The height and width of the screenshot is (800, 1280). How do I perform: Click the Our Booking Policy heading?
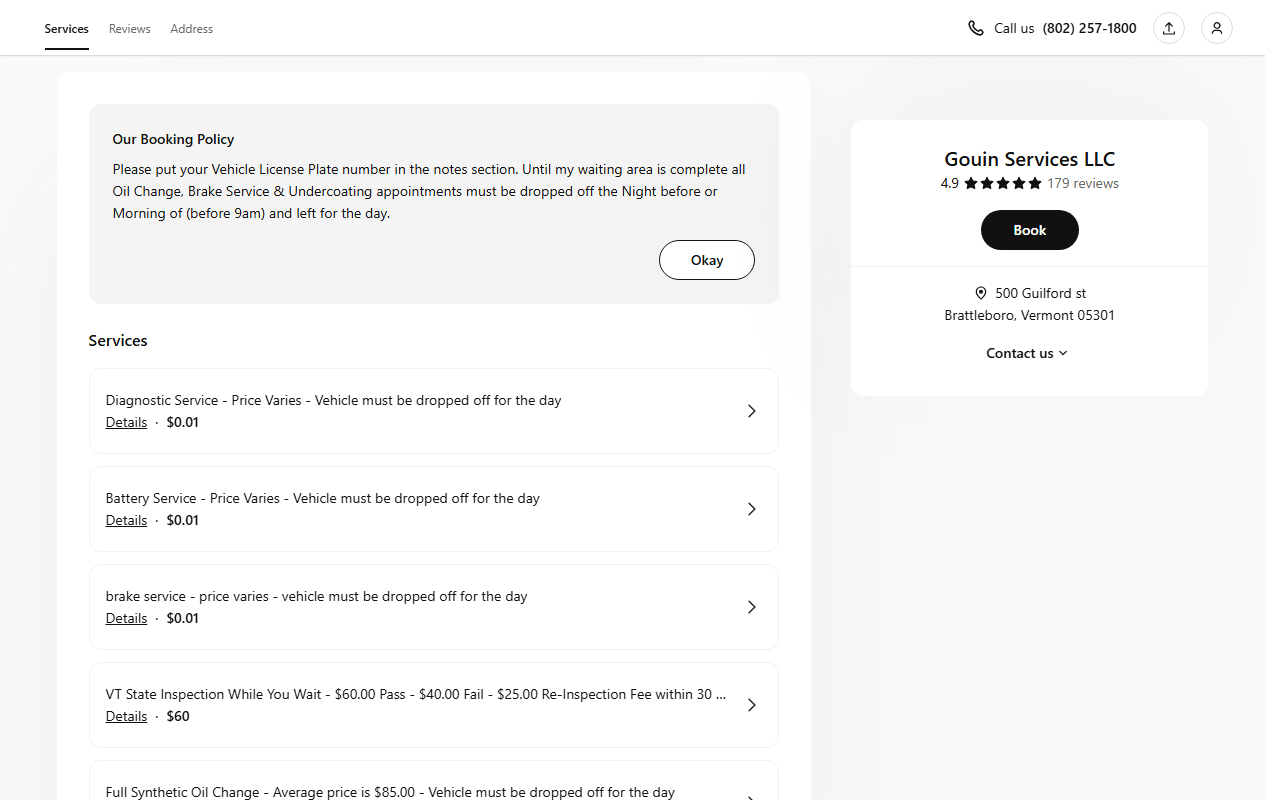pos(174,139)
